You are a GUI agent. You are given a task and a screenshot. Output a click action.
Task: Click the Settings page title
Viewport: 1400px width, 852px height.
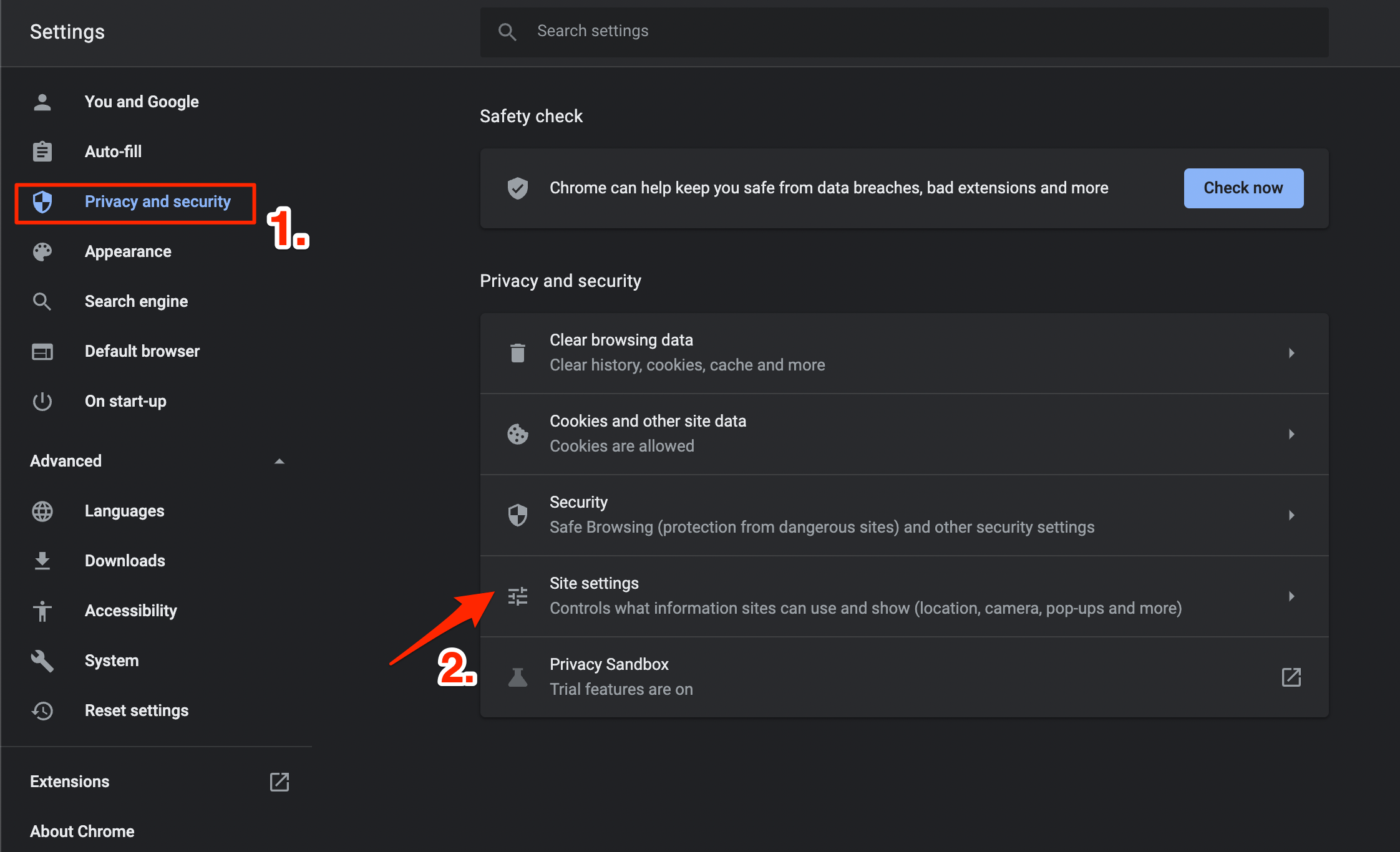(x=67, y=32)
